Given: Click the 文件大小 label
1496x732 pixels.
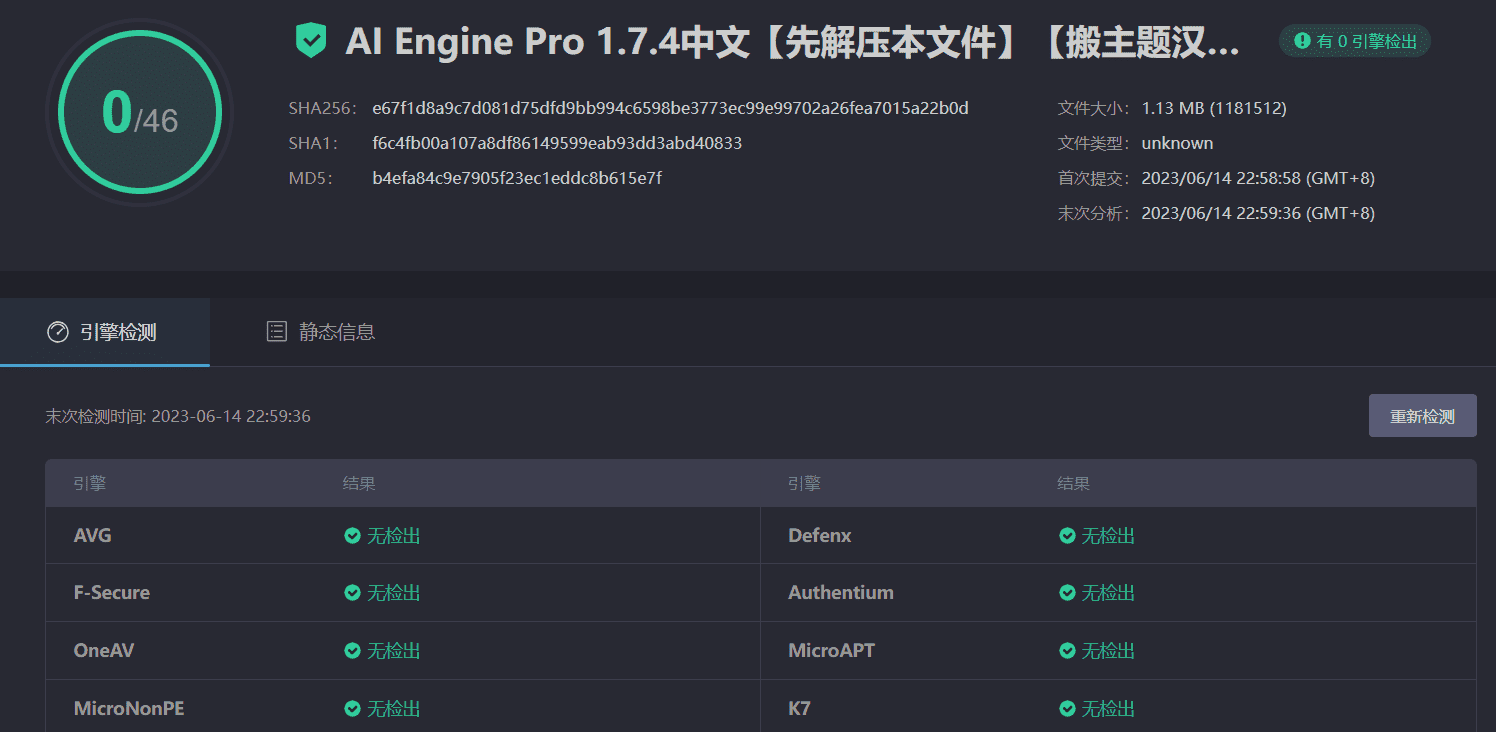Looking at the screenshot, I should click(1094, 108).
